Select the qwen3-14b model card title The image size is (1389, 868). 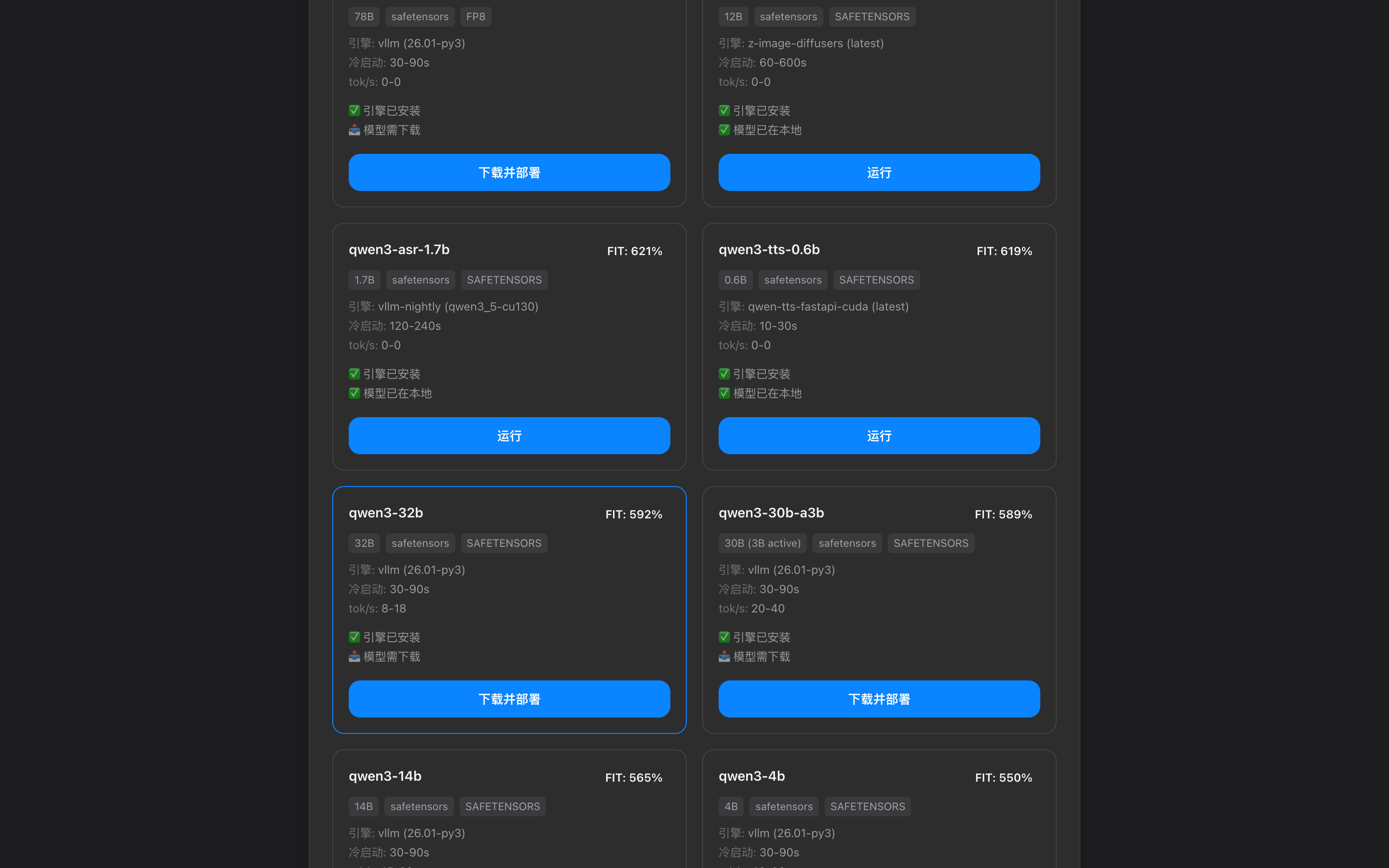coord(385,776)
